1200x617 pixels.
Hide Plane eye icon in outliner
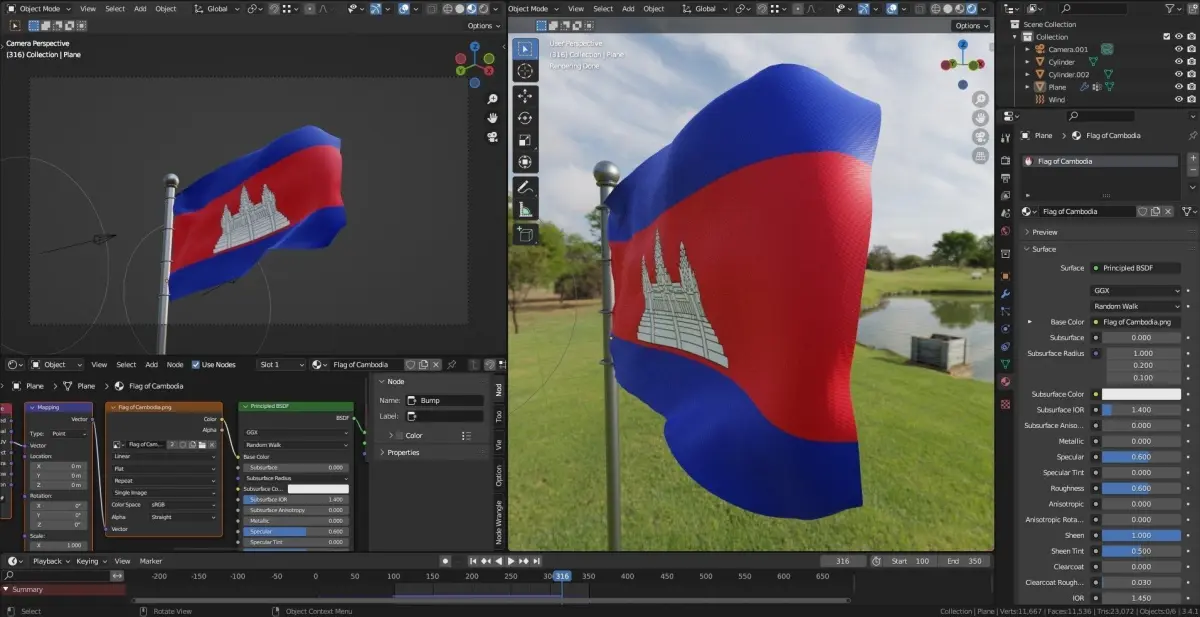1178,87
